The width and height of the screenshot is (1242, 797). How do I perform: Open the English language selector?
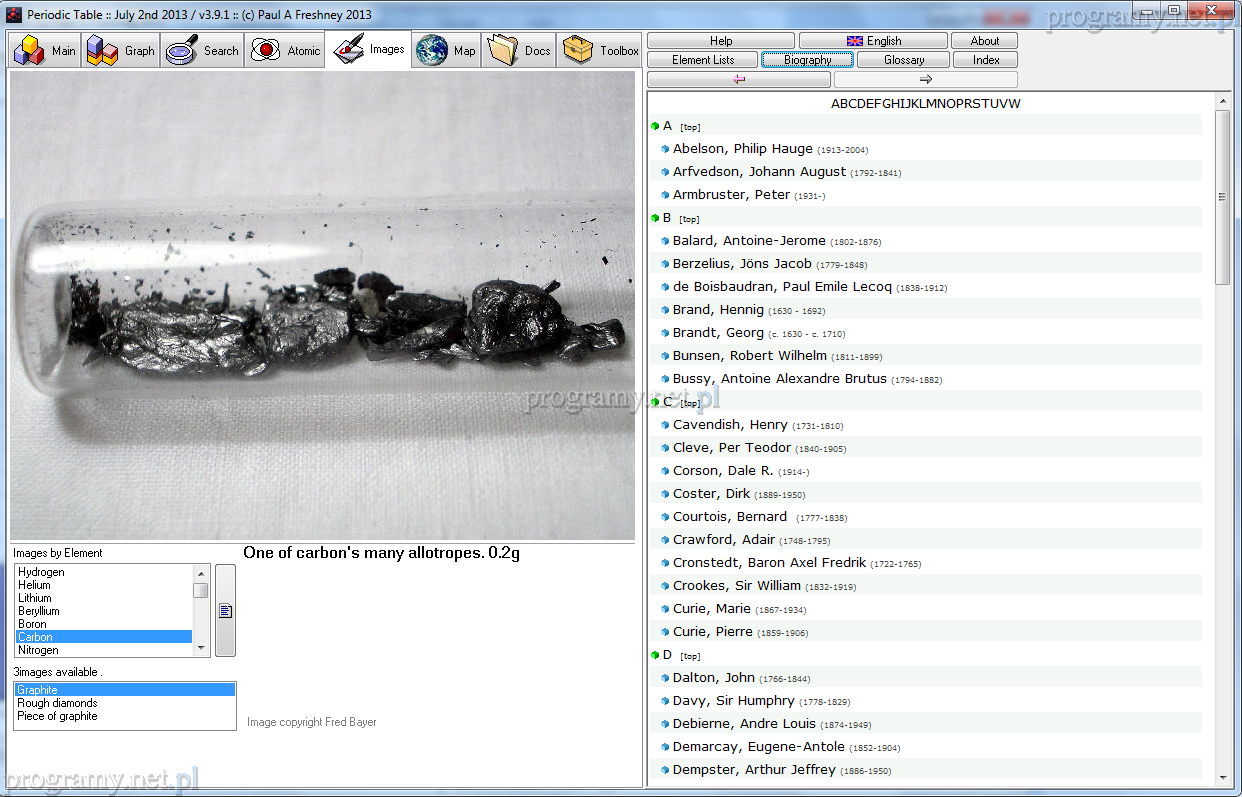tap(873, 41)
